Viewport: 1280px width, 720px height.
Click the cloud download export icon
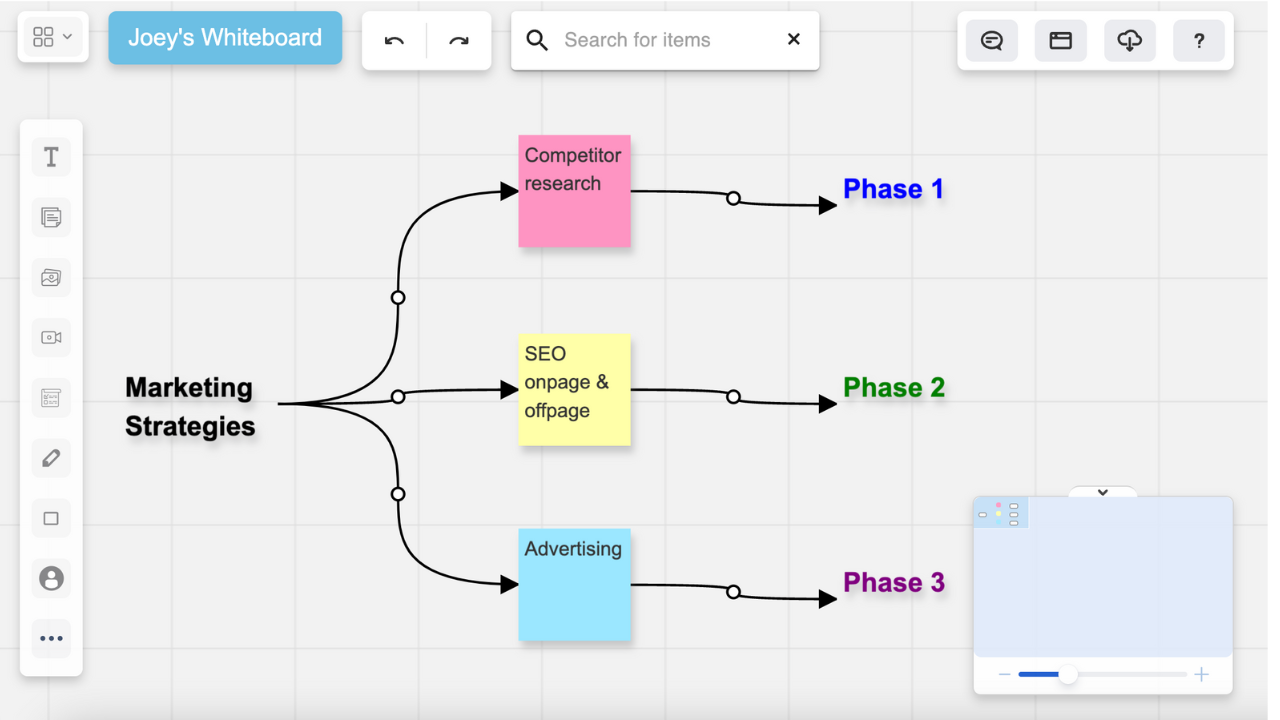coord(1129,41)
